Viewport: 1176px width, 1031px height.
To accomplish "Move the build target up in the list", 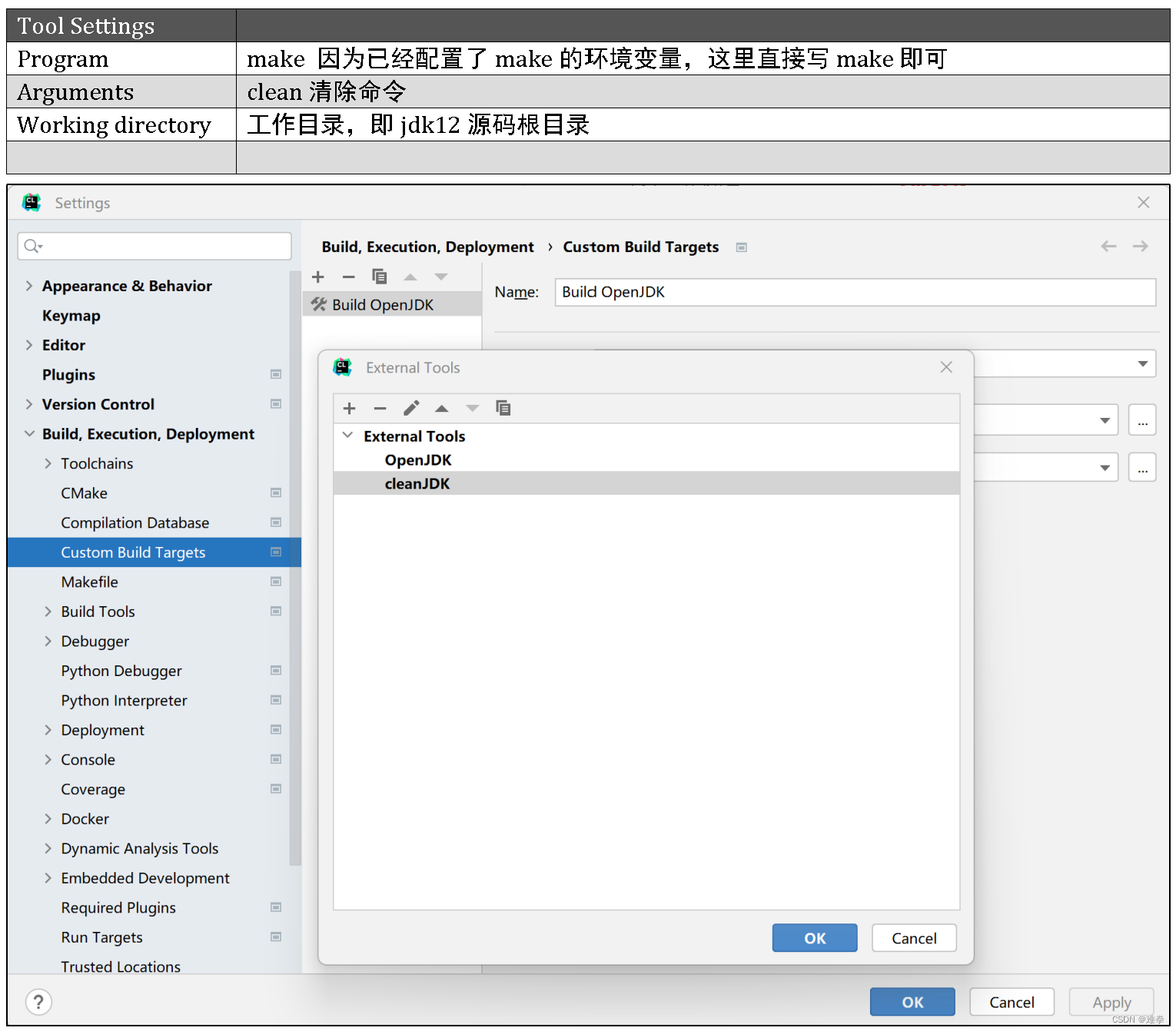I will tap(410, 277).
